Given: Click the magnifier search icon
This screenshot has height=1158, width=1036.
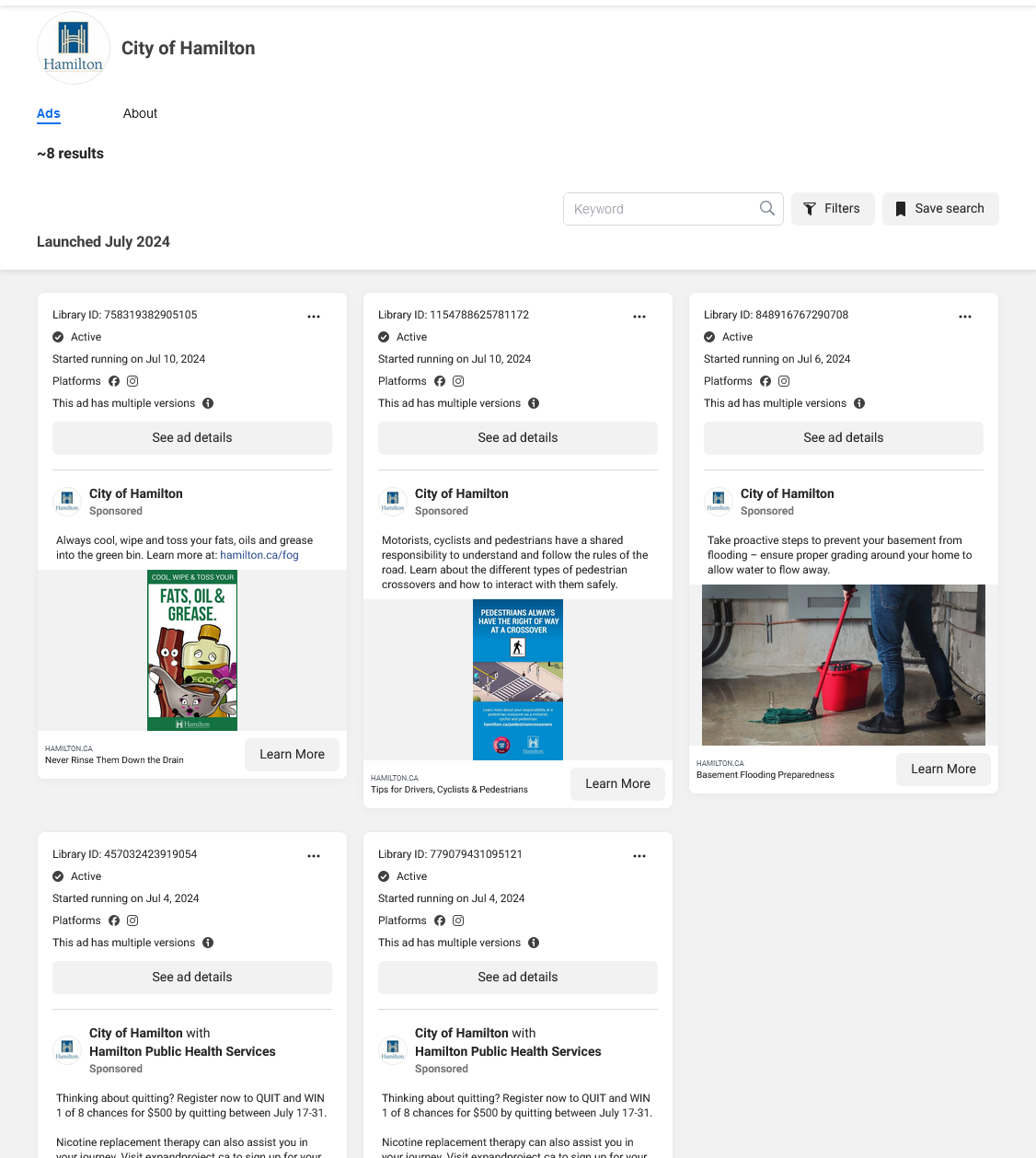Looking at the screenshot, I should coord(767,208).
